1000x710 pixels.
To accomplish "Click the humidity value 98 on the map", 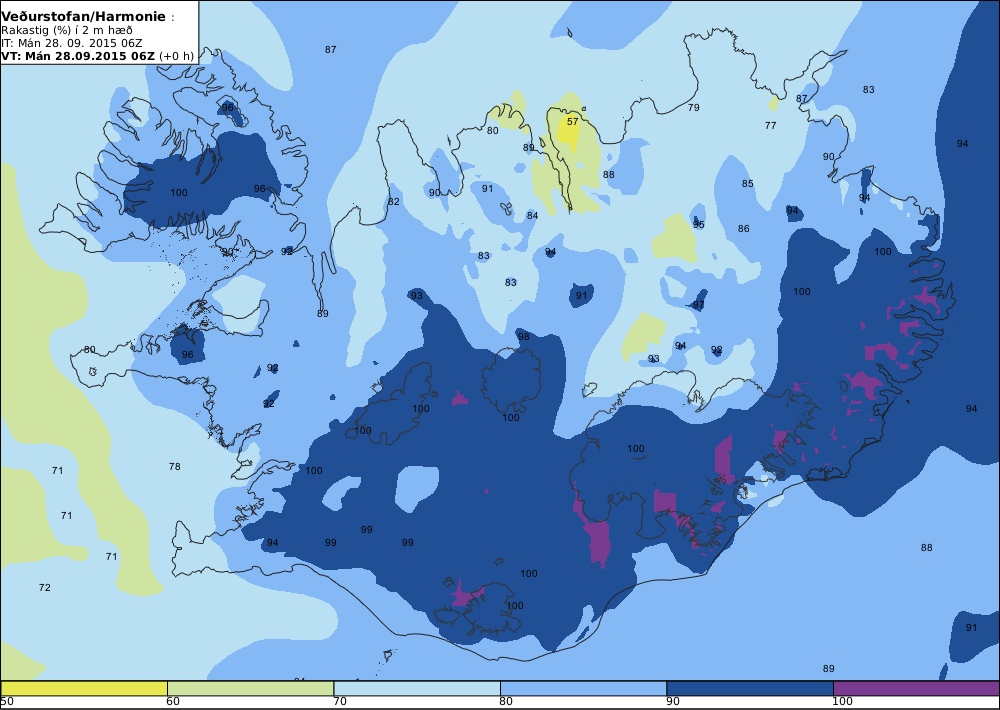I will point(524,337).
